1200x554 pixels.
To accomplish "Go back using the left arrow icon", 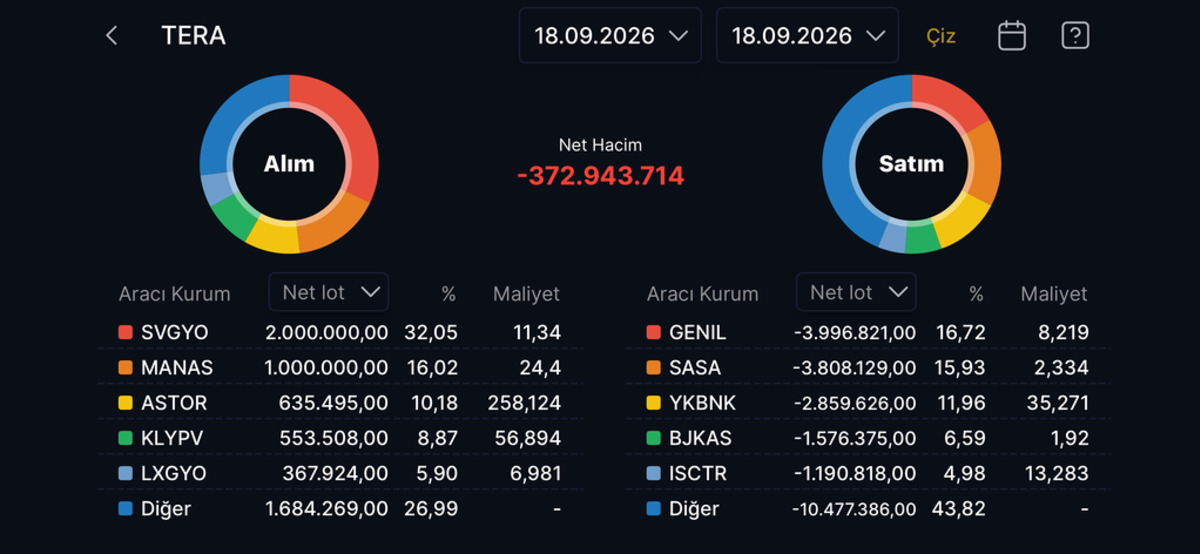I will [x=112, y=36].
